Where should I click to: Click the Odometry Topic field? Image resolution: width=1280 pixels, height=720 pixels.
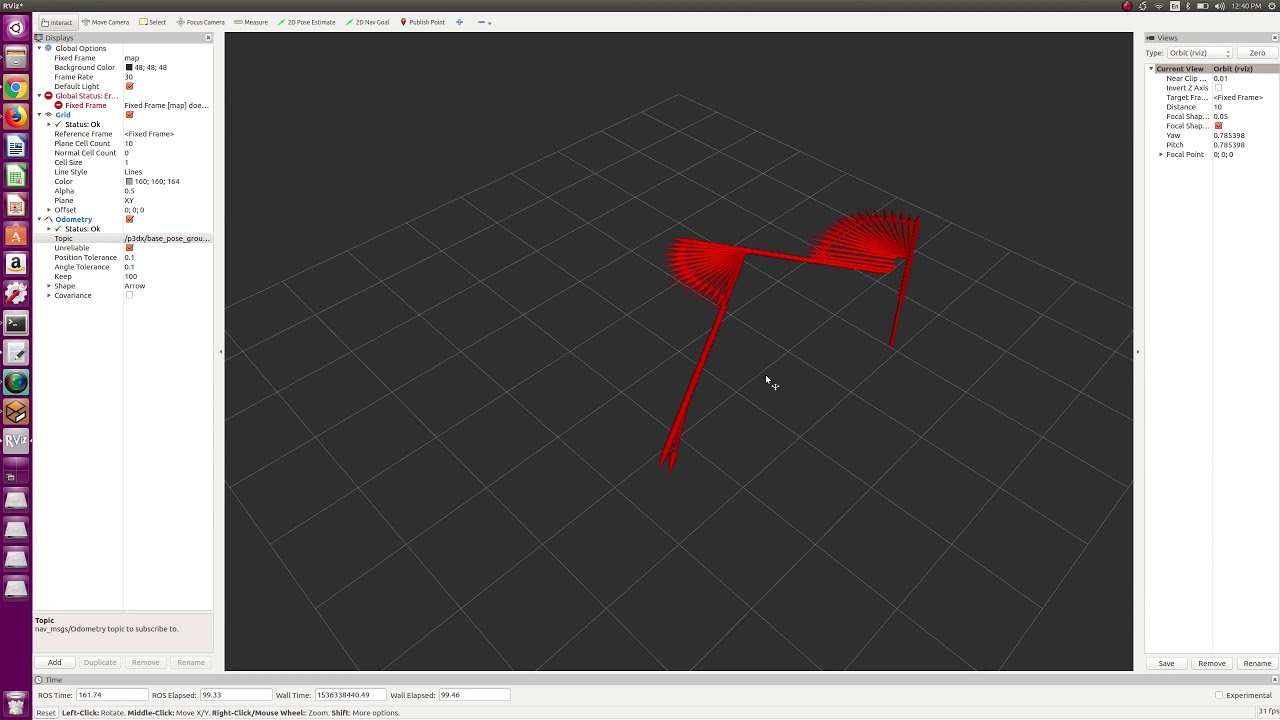tap(168, 238)
